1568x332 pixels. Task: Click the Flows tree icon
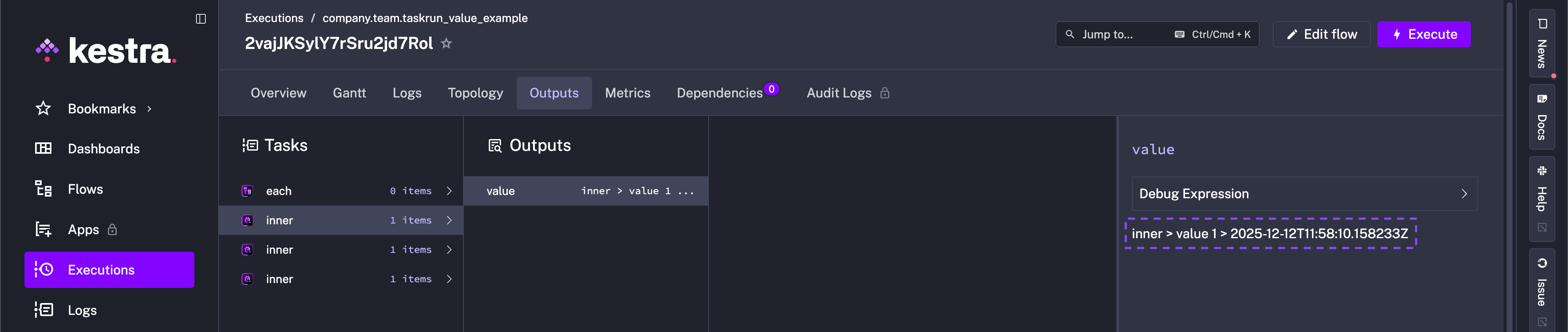click(x=43, y=189)
